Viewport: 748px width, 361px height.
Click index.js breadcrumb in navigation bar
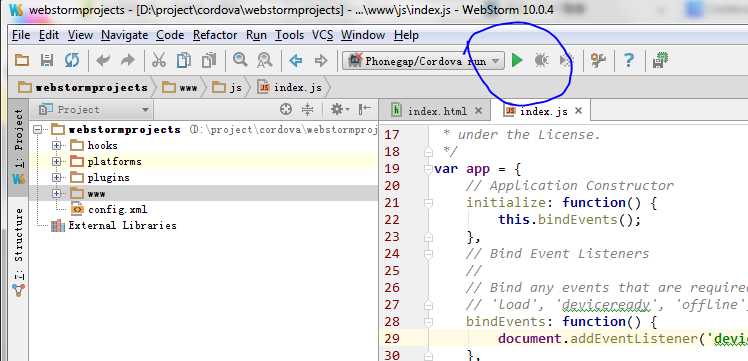(290, 88)
